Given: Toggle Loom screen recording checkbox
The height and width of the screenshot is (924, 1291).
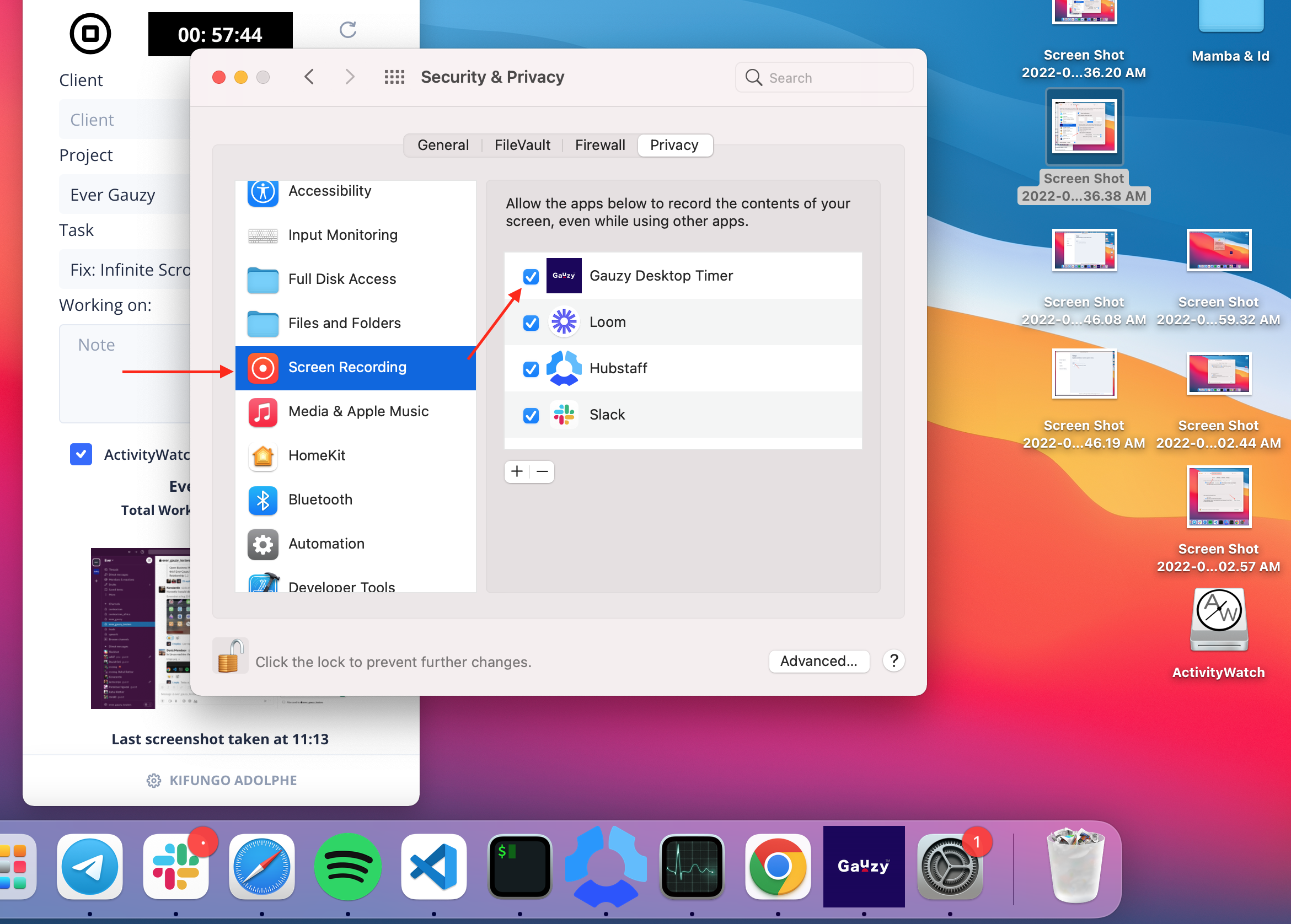Looking at the screenshot, I should 531,323.
